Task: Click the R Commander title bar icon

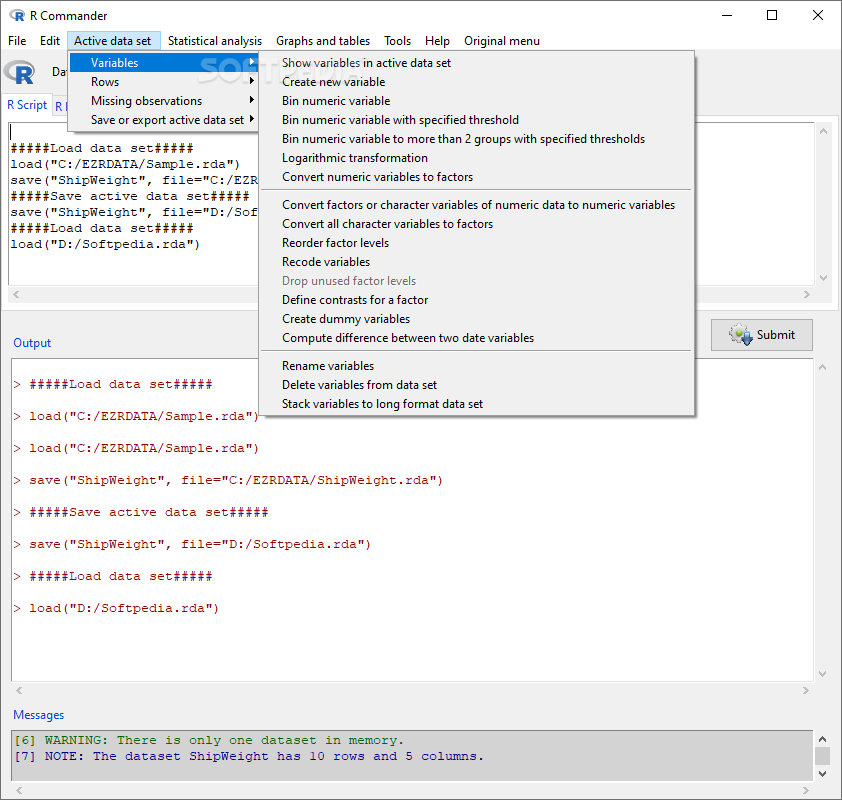Action: 17,16
